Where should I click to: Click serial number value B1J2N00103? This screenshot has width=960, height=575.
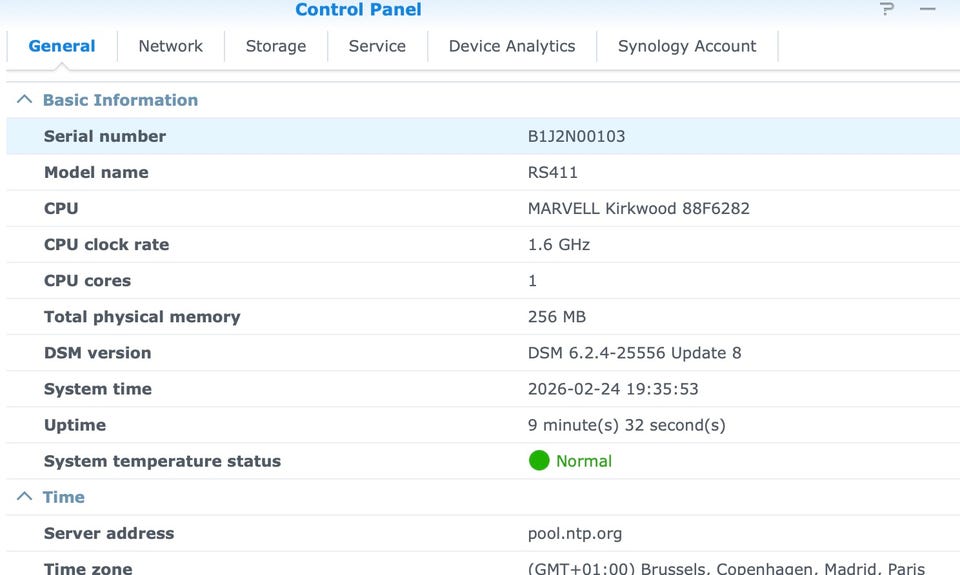pos(576,136)
